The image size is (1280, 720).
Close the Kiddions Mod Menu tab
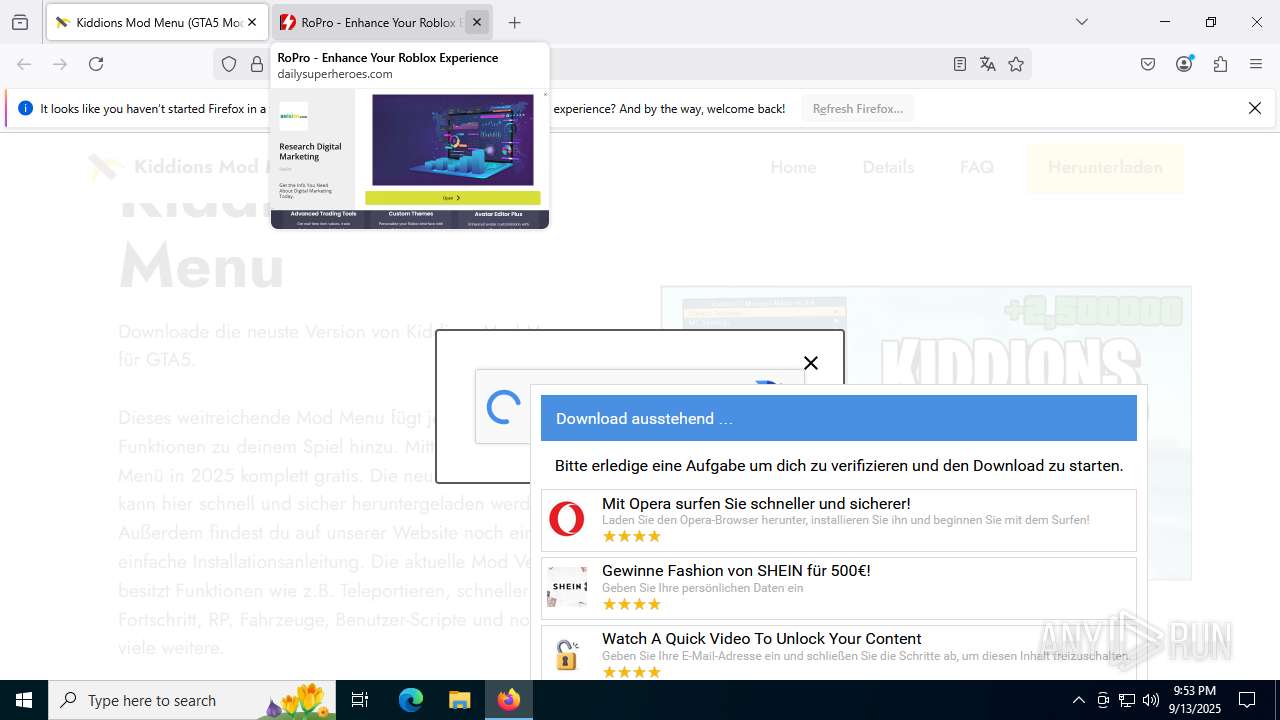[251, 22]
